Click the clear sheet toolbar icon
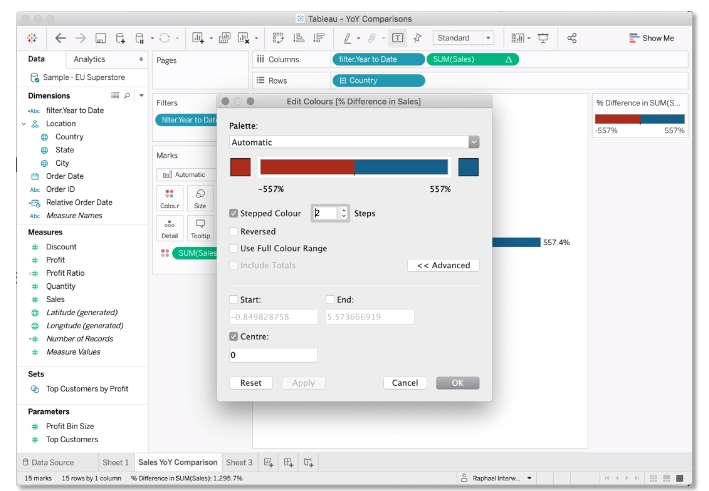This screenshot has height=491, width=709. pos(244,38)
